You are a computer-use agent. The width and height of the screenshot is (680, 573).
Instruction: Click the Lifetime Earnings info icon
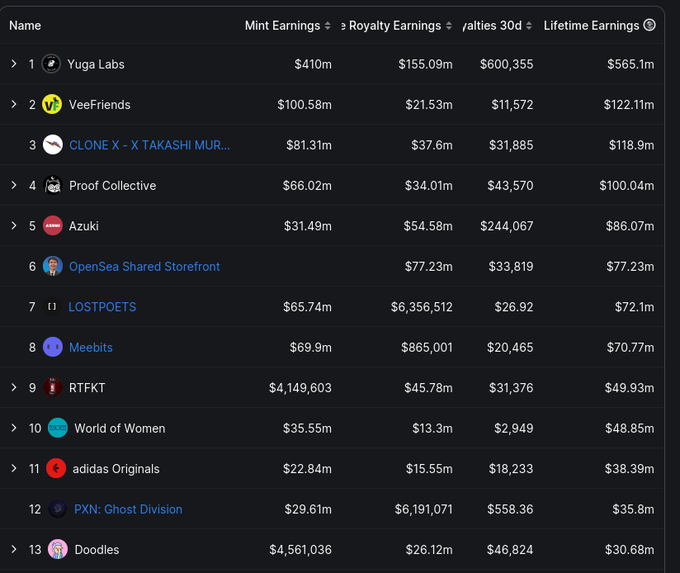tap(649, 25)
